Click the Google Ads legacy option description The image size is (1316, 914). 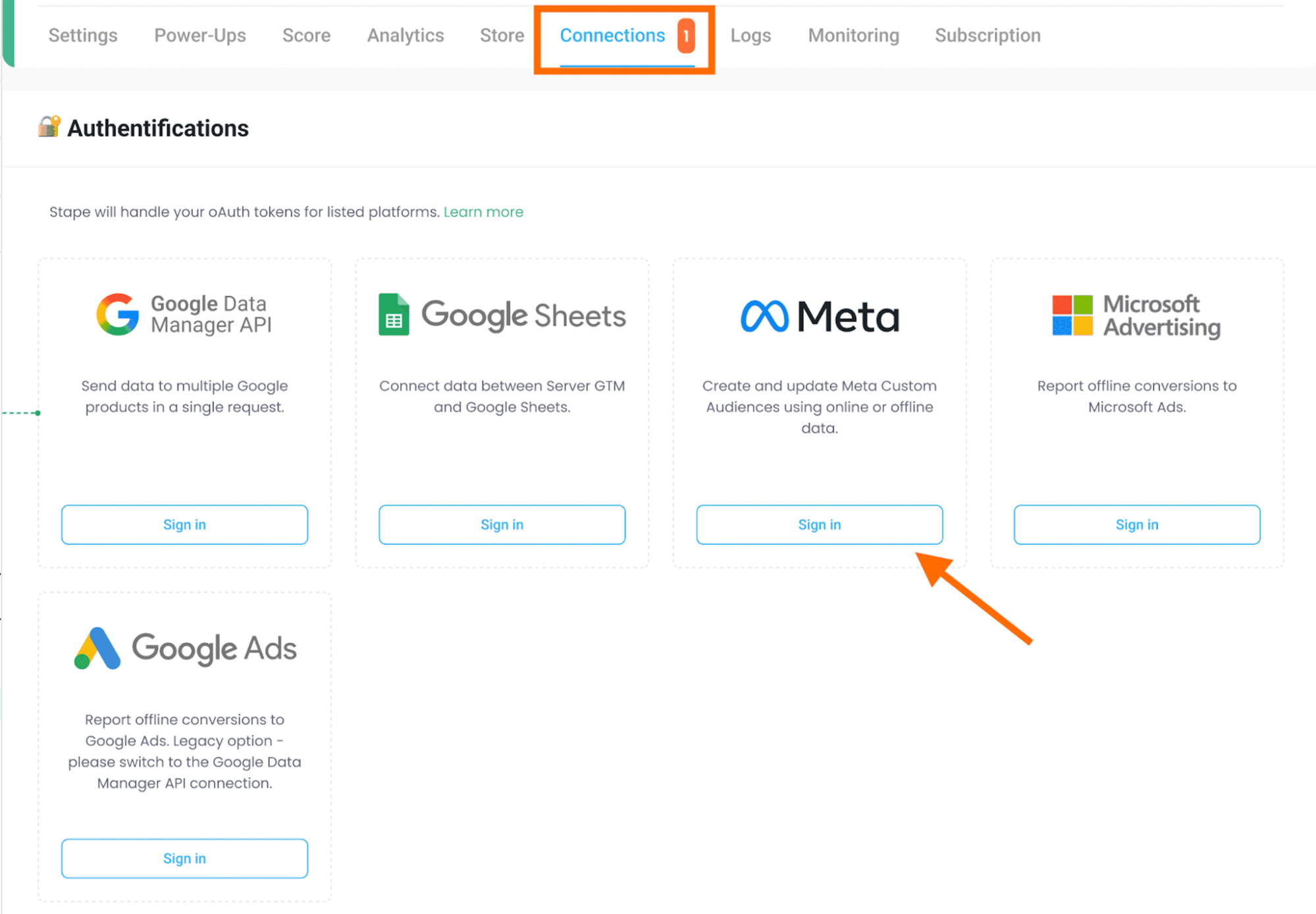[x=184, y=751]
